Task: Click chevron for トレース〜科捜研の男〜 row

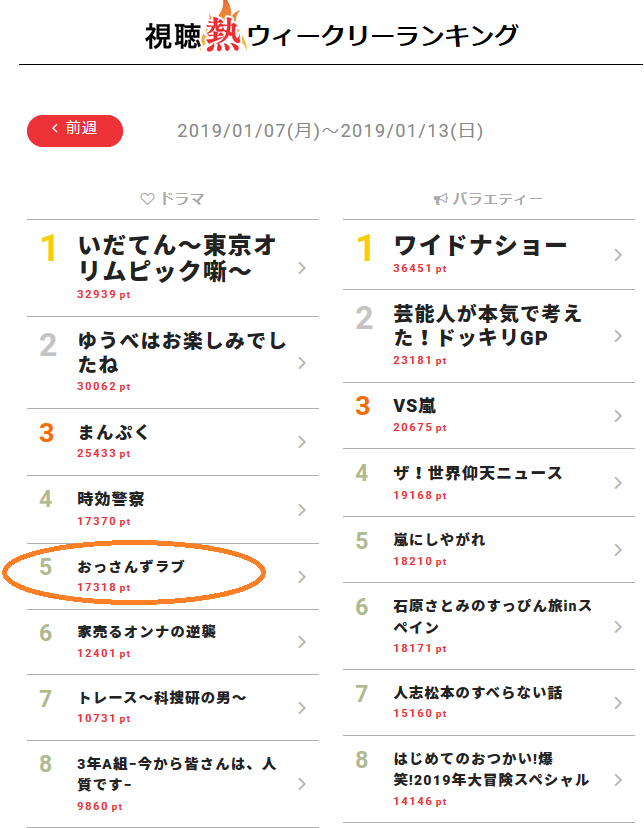Action: [x=302, y=708]
